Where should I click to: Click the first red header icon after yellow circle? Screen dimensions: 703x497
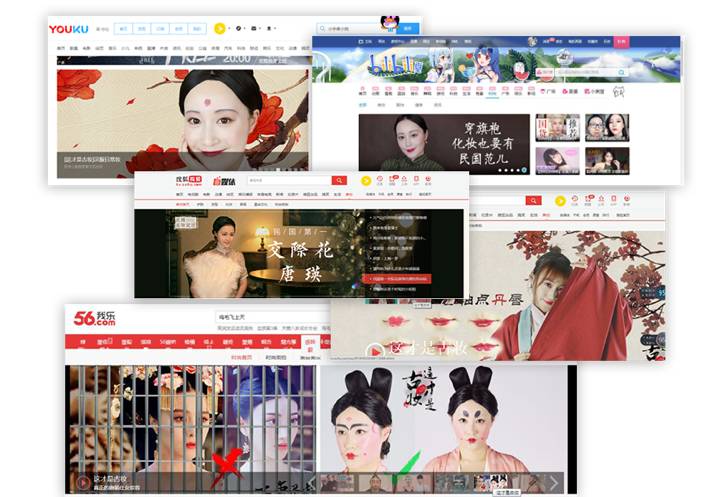pyautogui.click(x=380, y=180)
